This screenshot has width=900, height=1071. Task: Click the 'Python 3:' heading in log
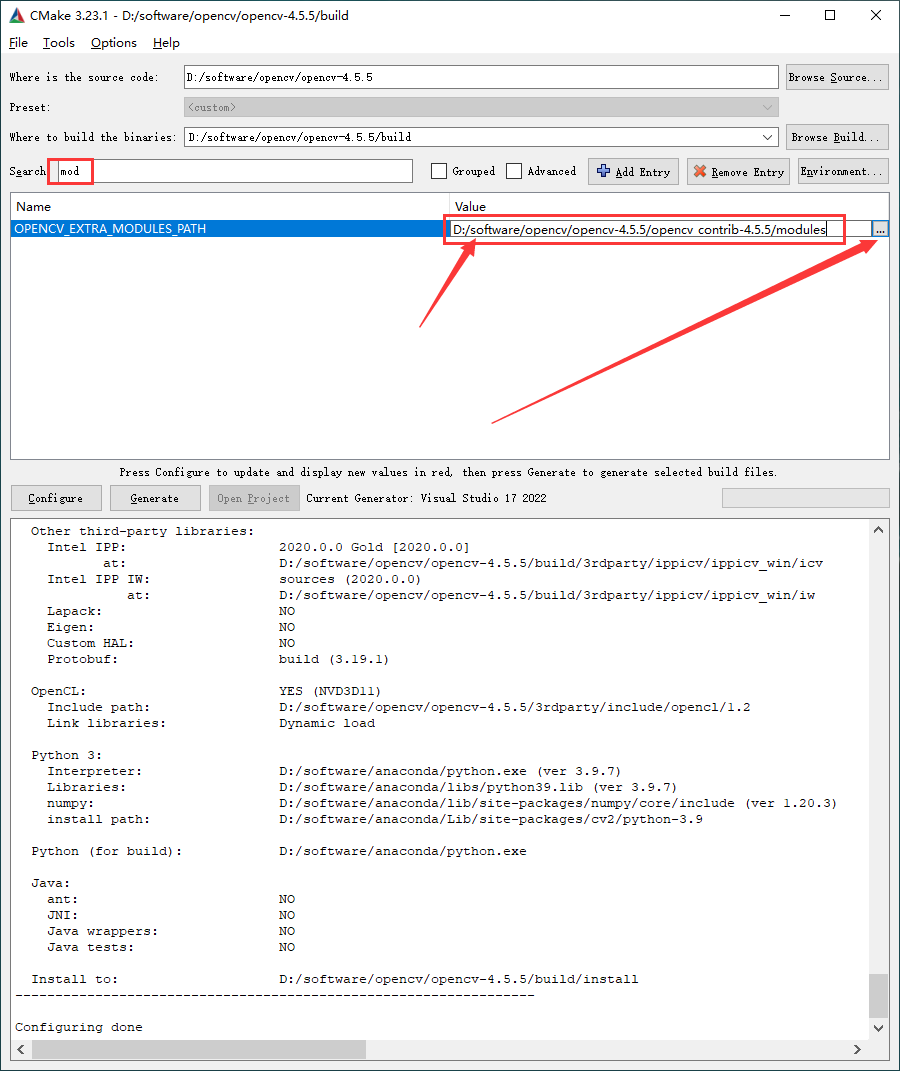point(66,755)
